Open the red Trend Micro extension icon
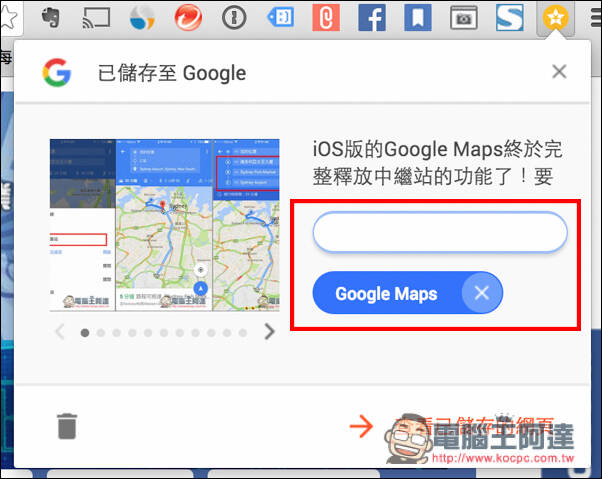602x479 pixels. point(188,17)
